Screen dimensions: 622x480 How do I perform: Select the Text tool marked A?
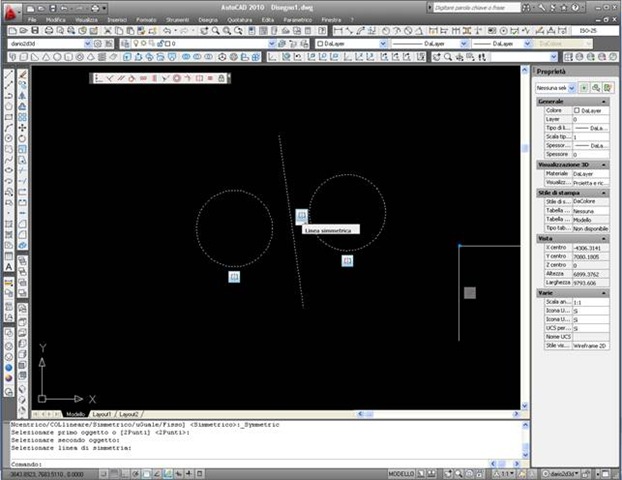tap(8, 267)
